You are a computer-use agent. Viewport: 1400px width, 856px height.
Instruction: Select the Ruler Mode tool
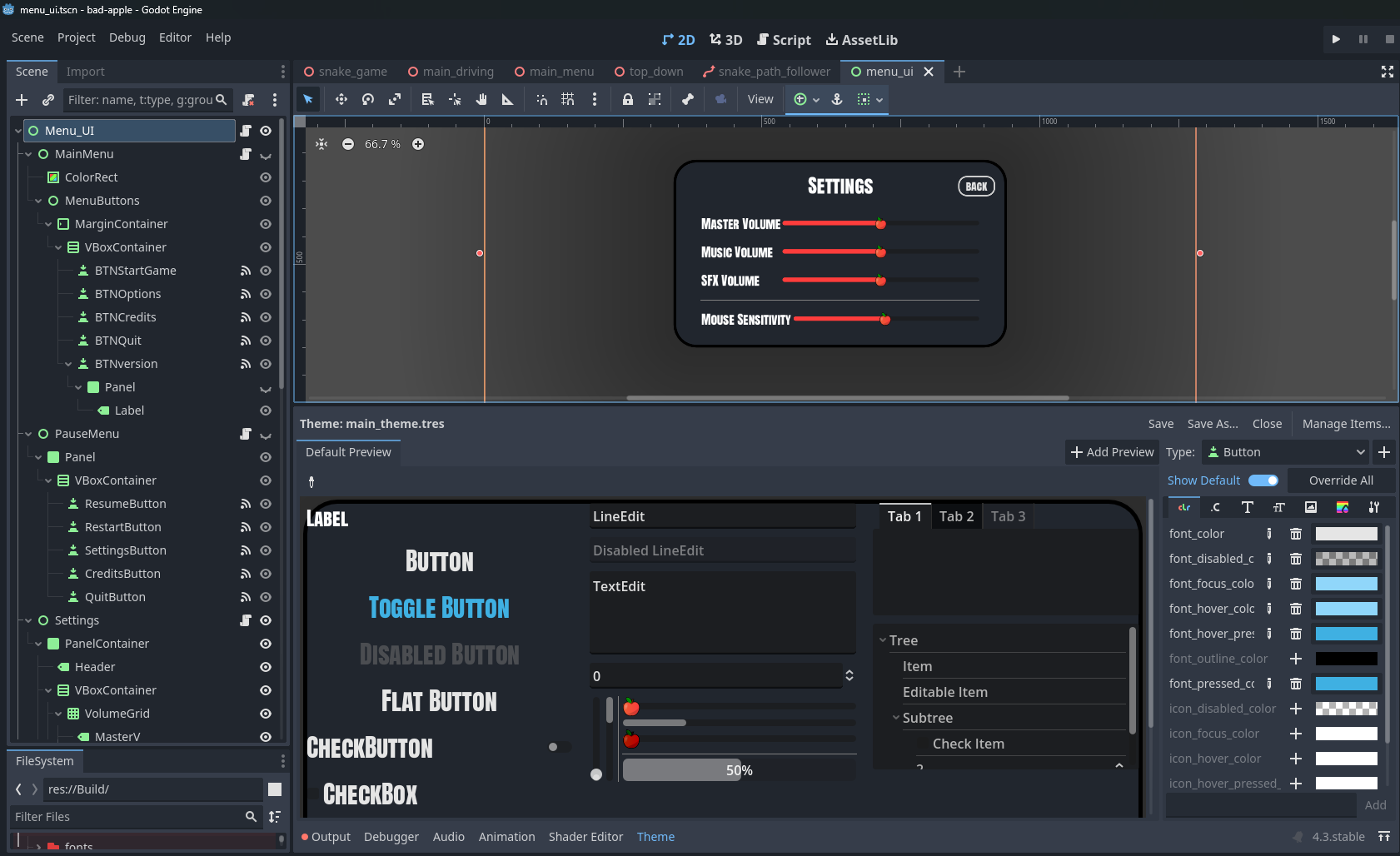click(507, 99)
